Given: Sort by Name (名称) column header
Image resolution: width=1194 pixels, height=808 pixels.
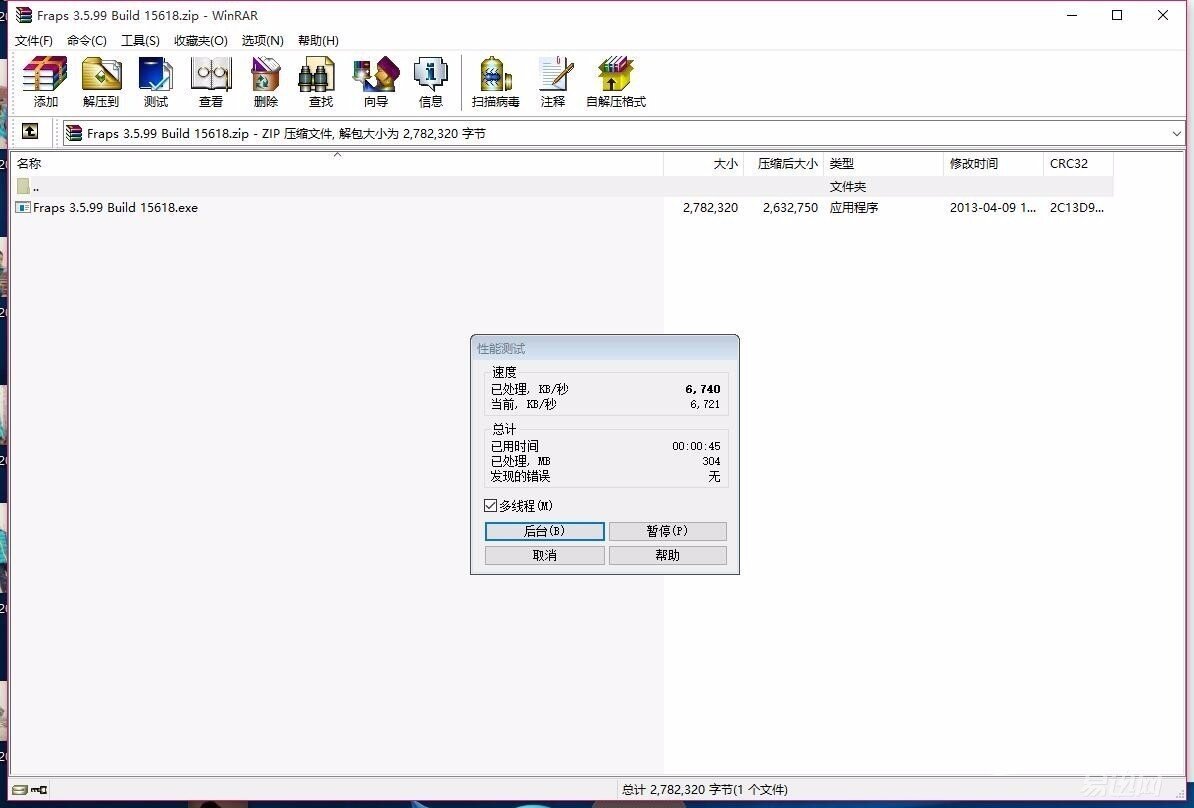Looking at the screenshot, I should click(x=337, y=164).
